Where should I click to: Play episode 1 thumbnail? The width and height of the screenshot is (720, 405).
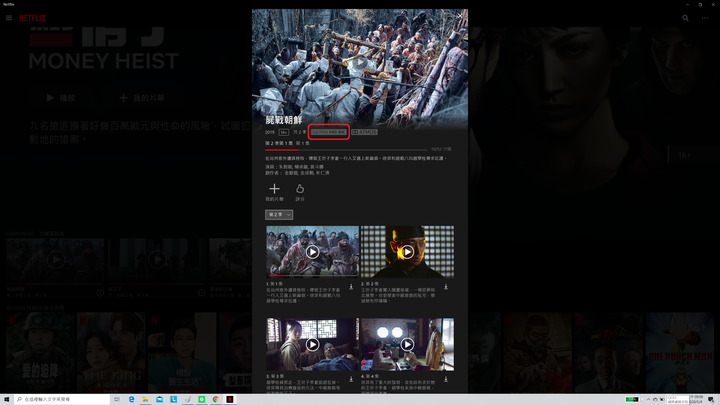point(312,252)
